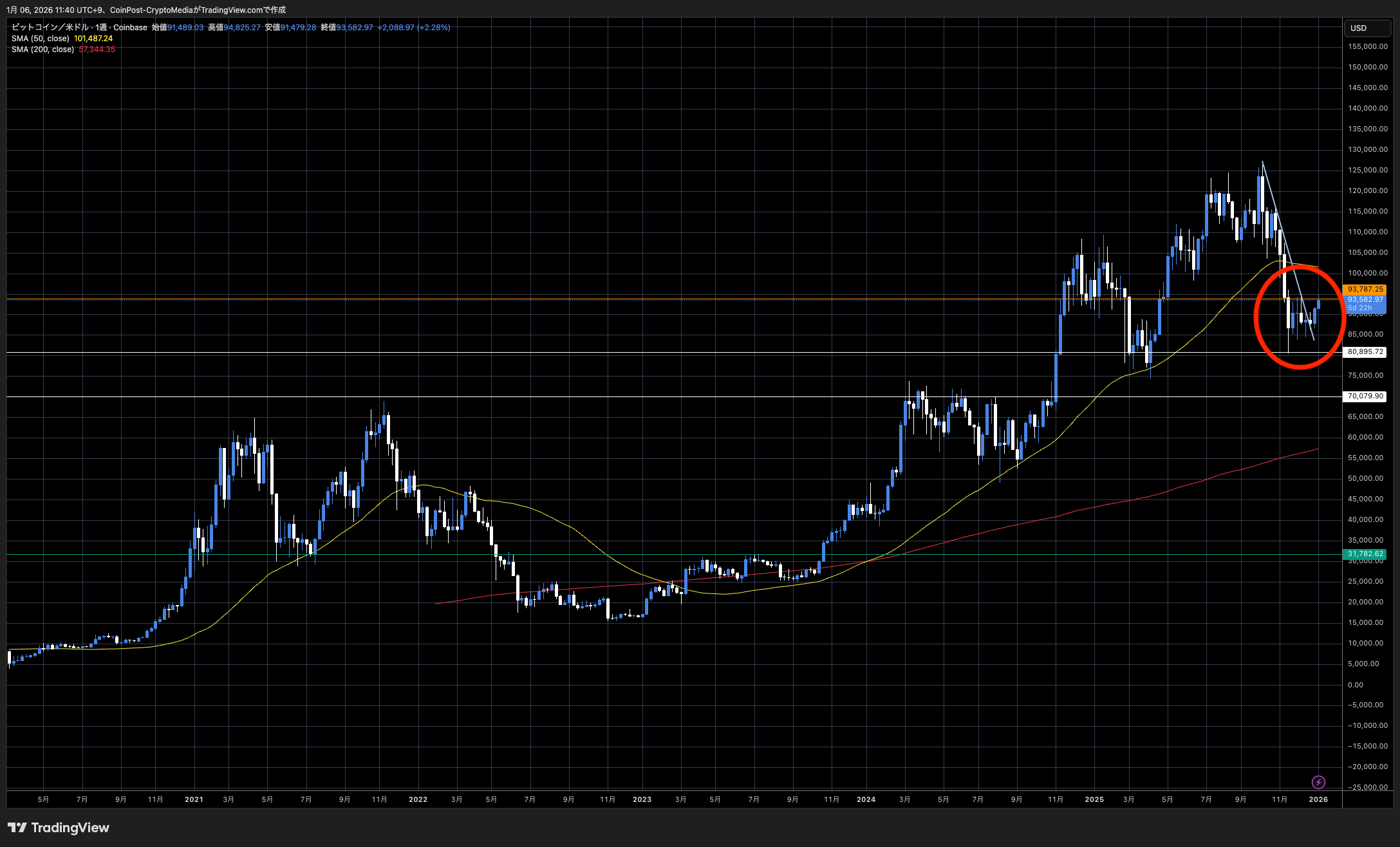Click the orange 93,787.25 price label
1400x847 pixels.
coord(1365,290)
